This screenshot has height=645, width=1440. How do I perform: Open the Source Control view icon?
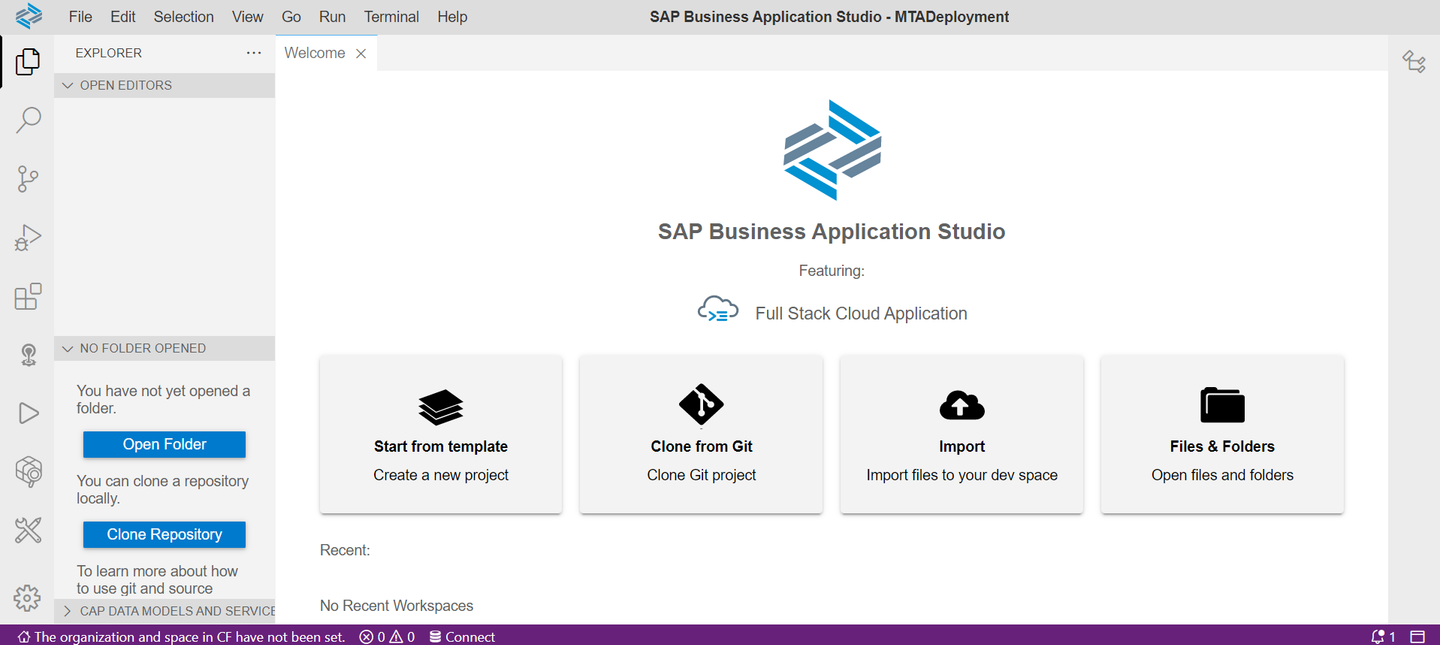tap(28, 179)
